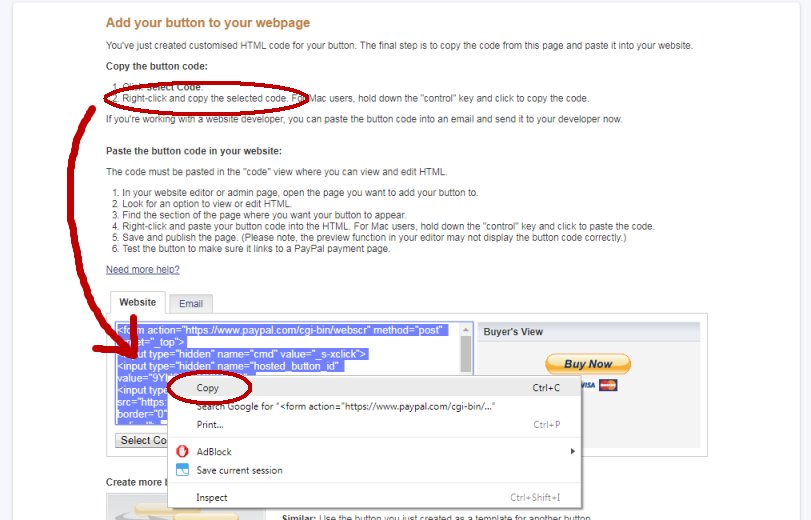Click the Add your button to your webpage heading
The image size is (811, 520).
coord(208,23)
